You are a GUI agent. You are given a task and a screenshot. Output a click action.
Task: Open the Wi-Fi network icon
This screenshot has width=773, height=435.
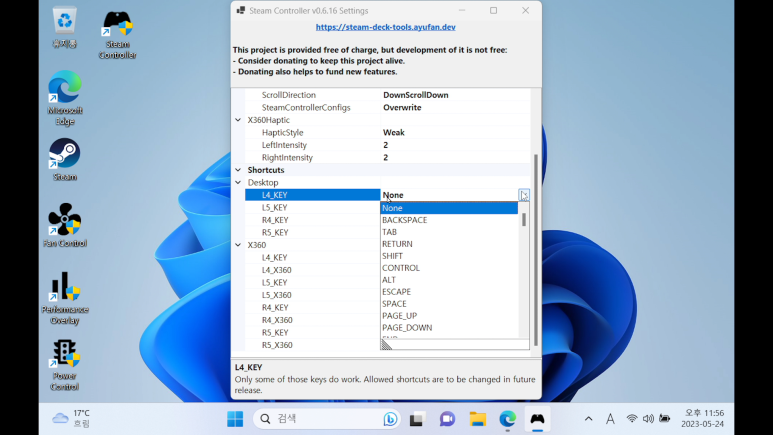click(x=632, y=418)
